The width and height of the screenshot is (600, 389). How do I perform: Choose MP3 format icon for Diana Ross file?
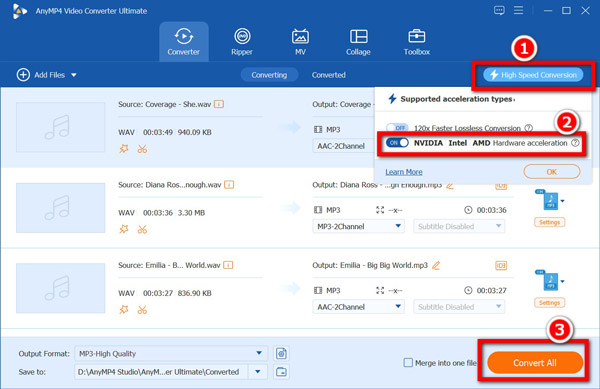pos(550,200)
